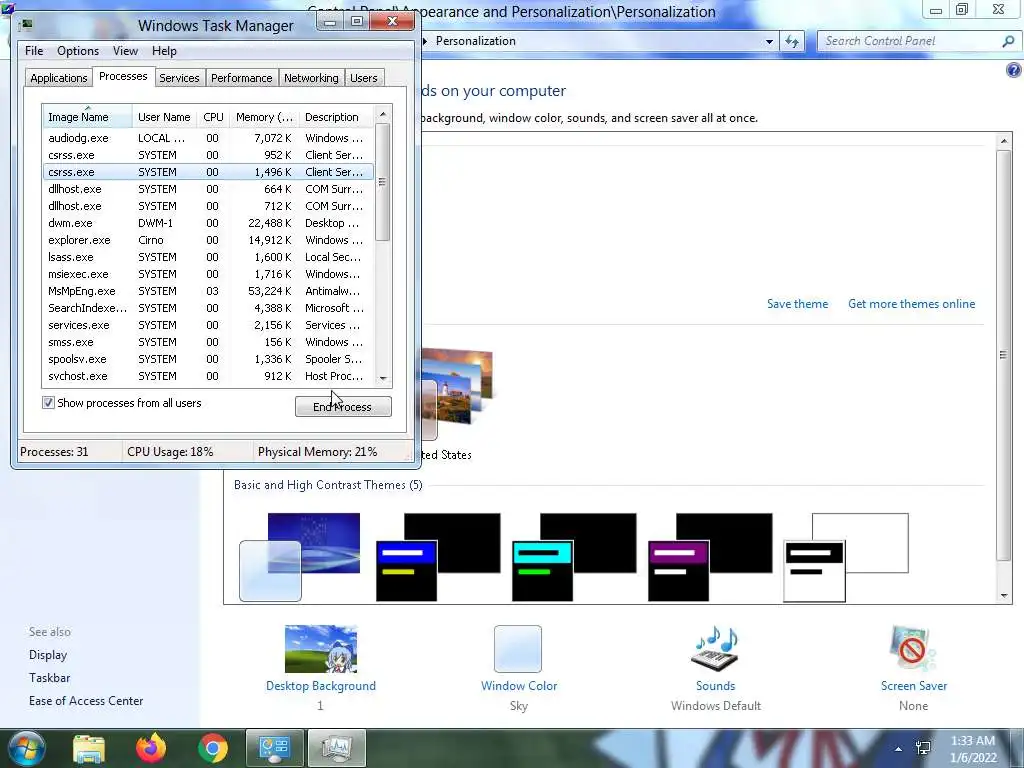Select the services.exe process row

click(208, 325)
